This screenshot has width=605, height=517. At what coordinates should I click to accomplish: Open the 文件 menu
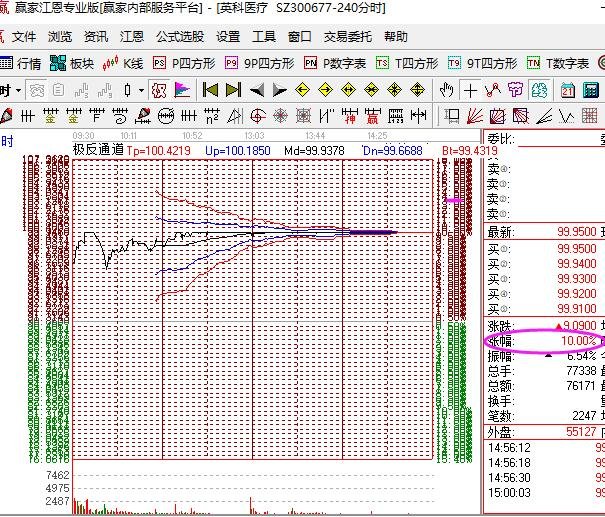click(24, 37)
